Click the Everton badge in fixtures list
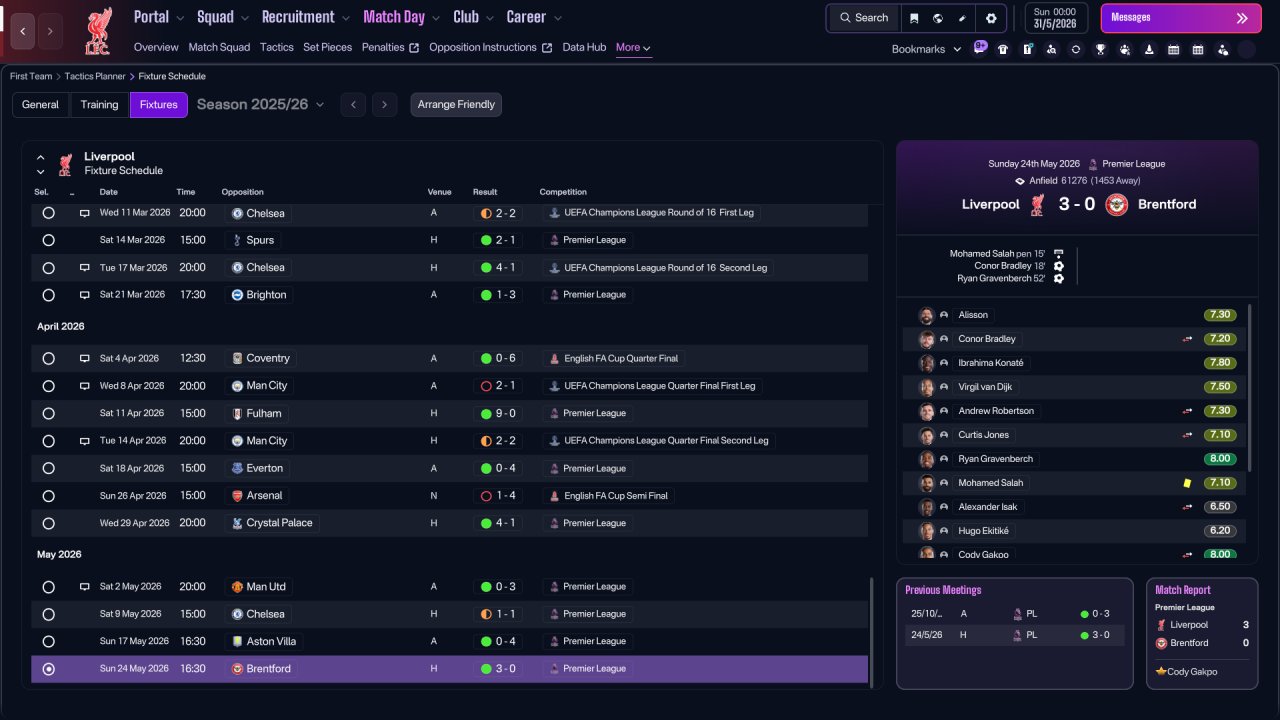Screen dimensions: 1280x720 point(237,468)
